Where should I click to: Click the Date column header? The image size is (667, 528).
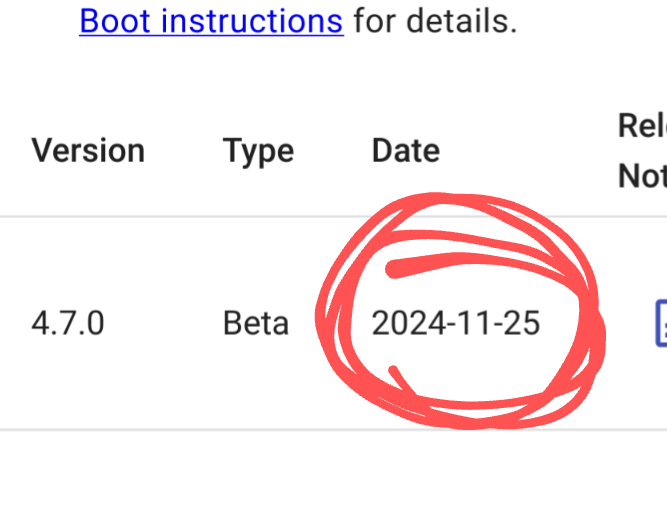[x=405, y=151]
